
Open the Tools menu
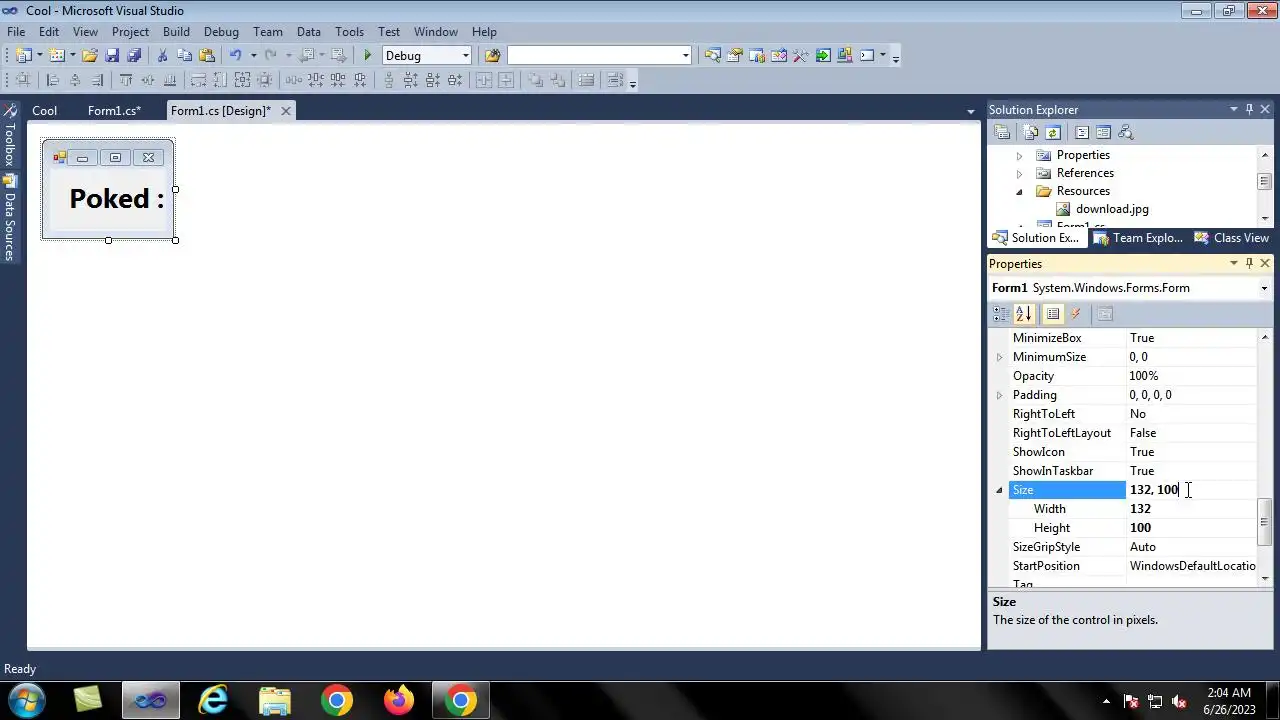[x=349, y=32]
